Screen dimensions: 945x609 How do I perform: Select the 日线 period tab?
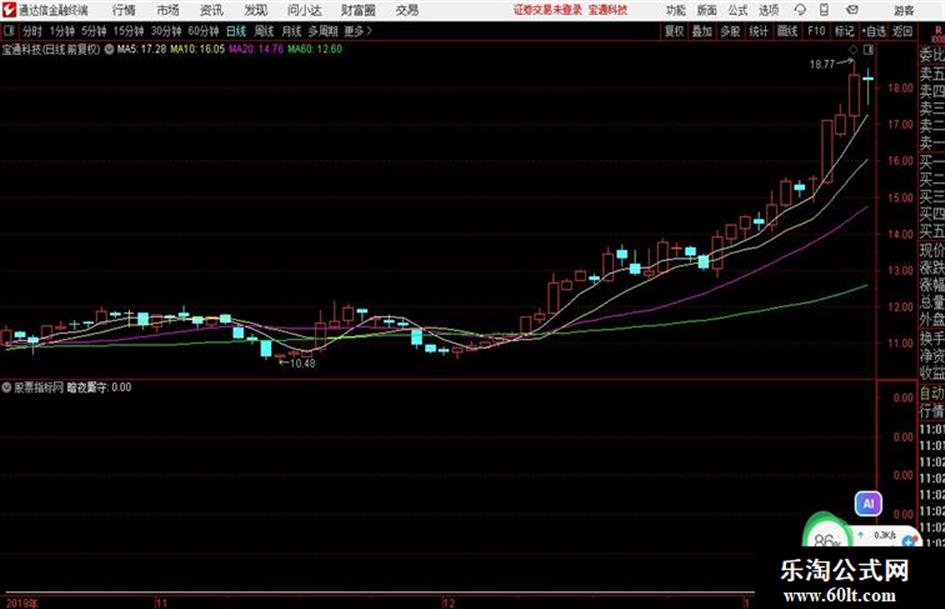point(236,31)
